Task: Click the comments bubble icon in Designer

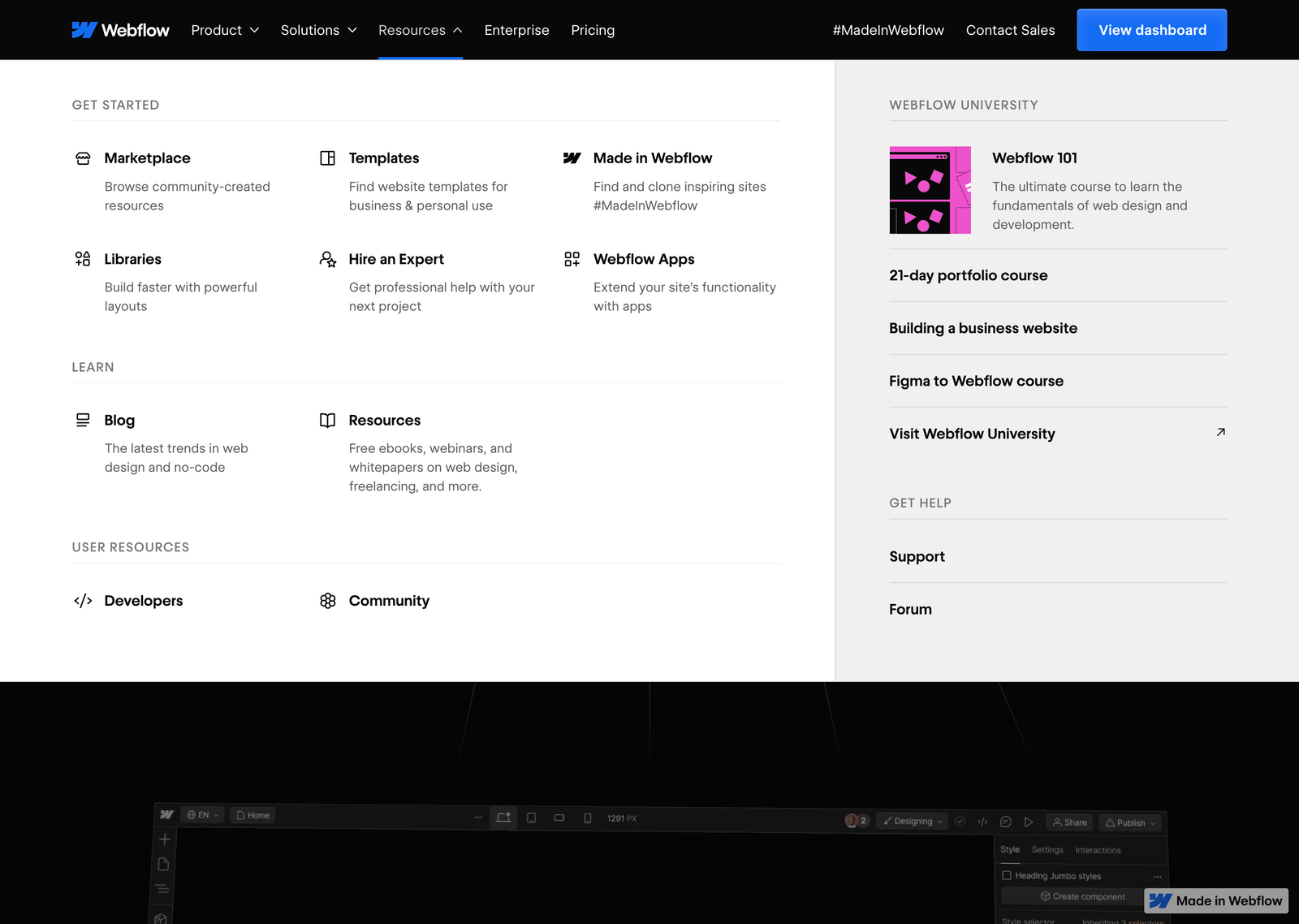Action: coord(1005,822)
